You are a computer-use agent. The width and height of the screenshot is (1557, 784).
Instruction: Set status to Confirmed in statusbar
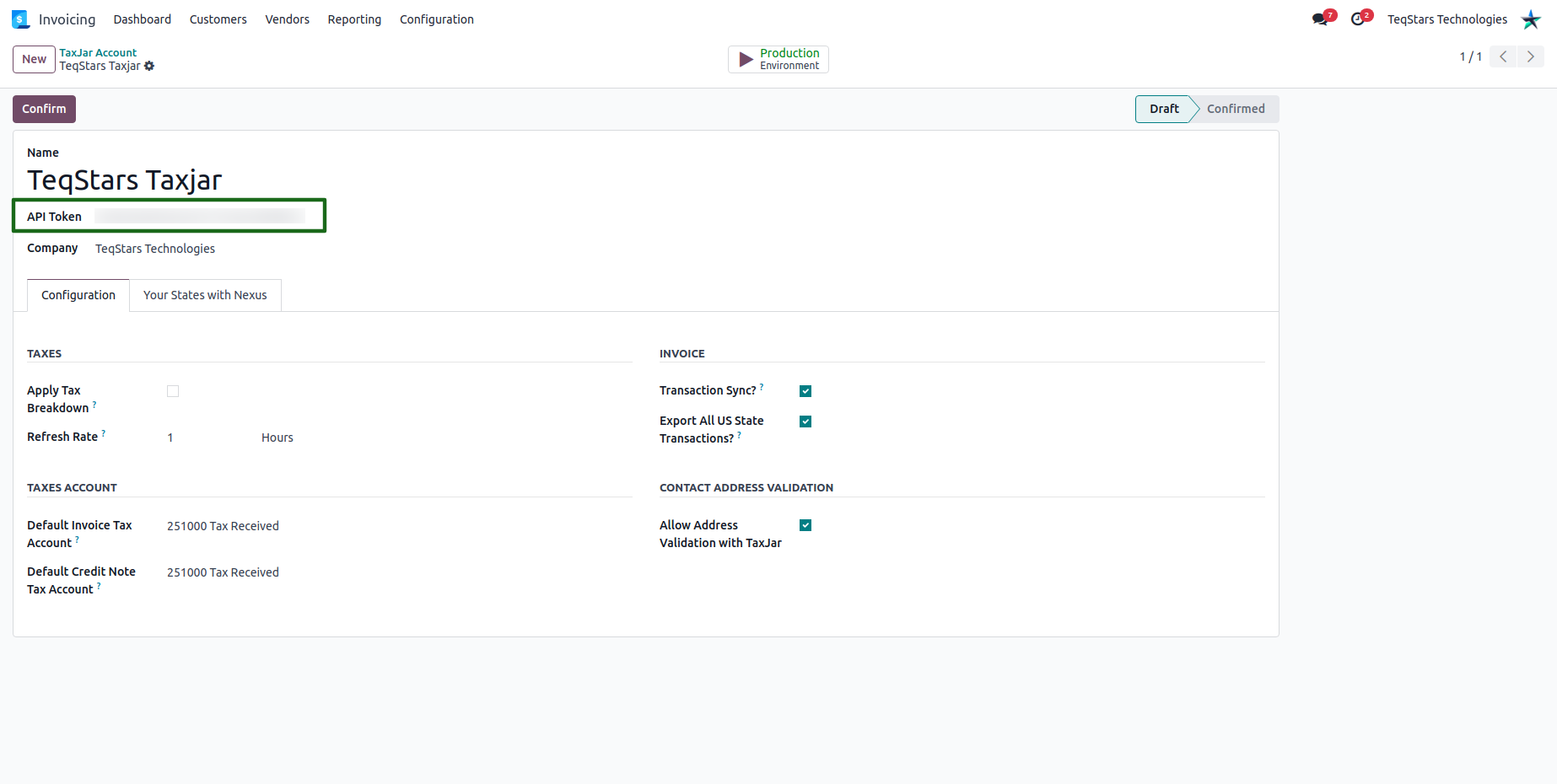pyautogui.click(x=1236, y=109)
